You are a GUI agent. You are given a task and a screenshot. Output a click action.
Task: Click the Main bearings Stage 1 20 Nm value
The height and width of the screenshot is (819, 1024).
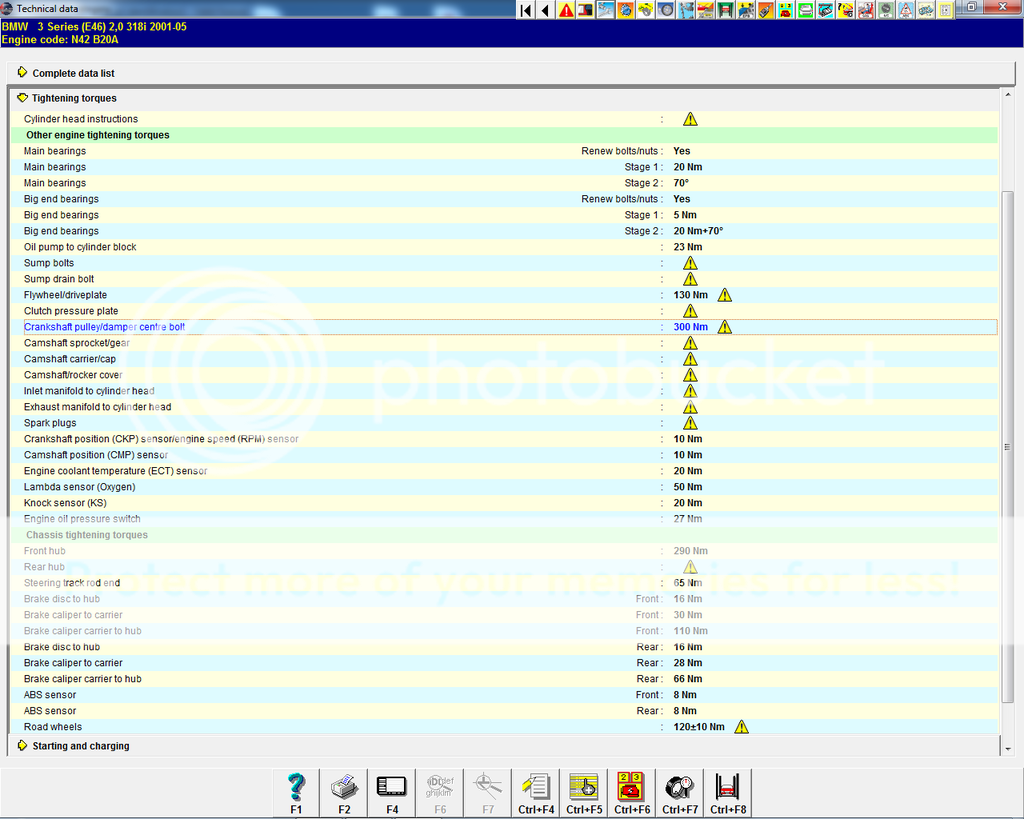[x=688, y=167]
